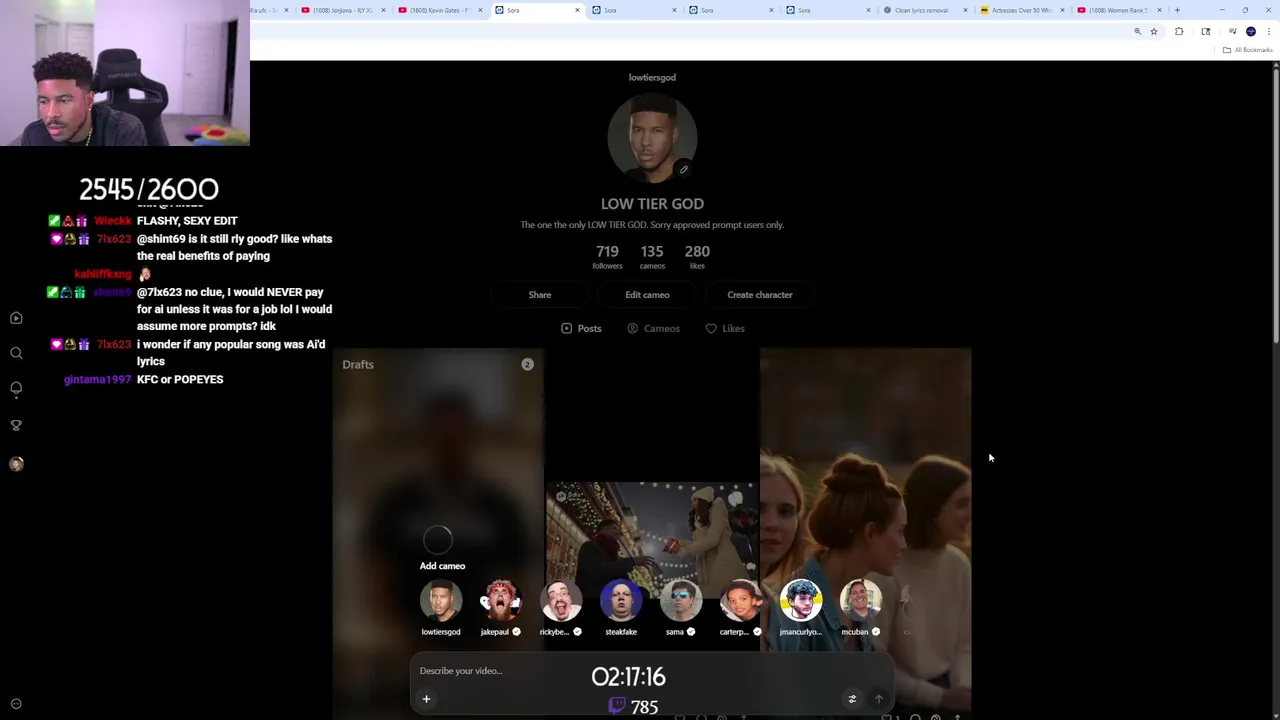Select the steakfake cameo avatar
The height and width of the screenshot is (720, 1280).
621,601
